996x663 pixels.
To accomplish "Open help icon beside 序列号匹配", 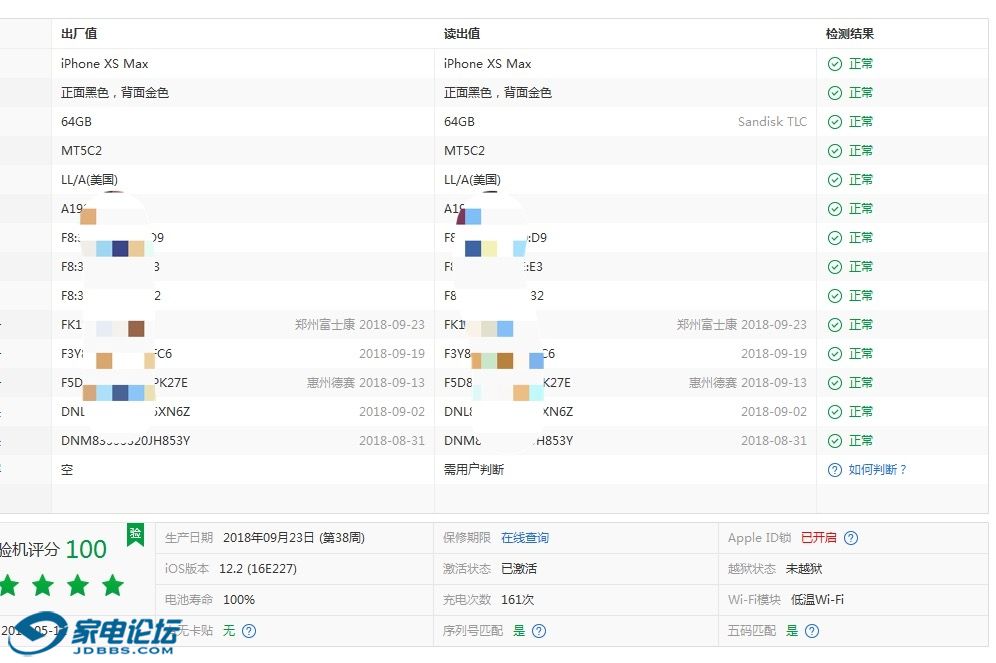I will [539, 631].
